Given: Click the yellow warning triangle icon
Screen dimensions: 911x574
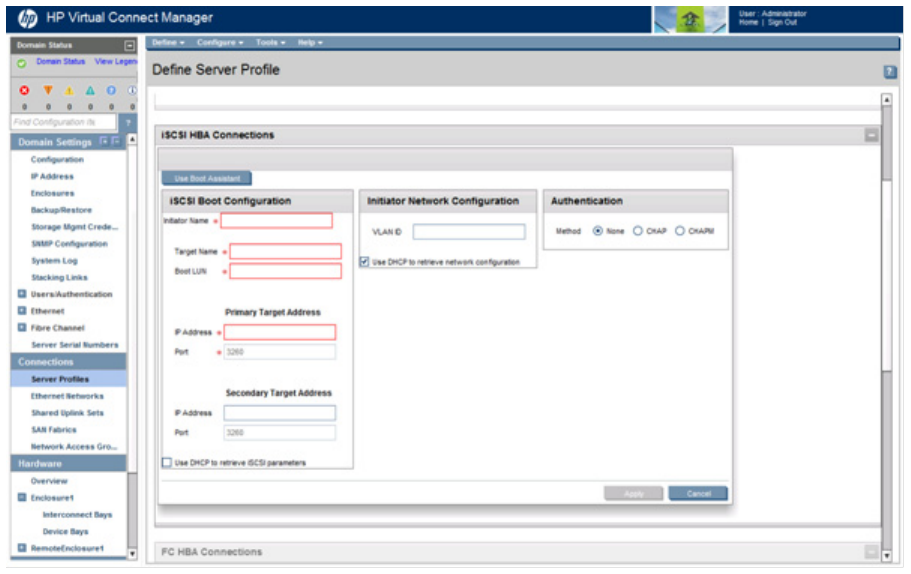Looking at the screenshot, I should pyautogui.click(x=69, y=90).
